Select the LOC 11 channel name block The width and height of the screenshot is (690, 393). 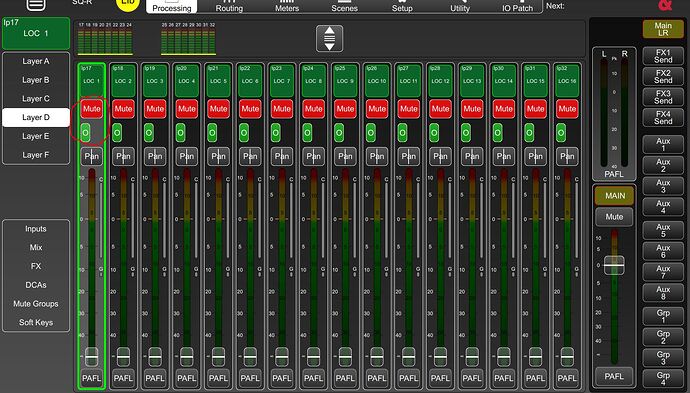tap(408, 81)
